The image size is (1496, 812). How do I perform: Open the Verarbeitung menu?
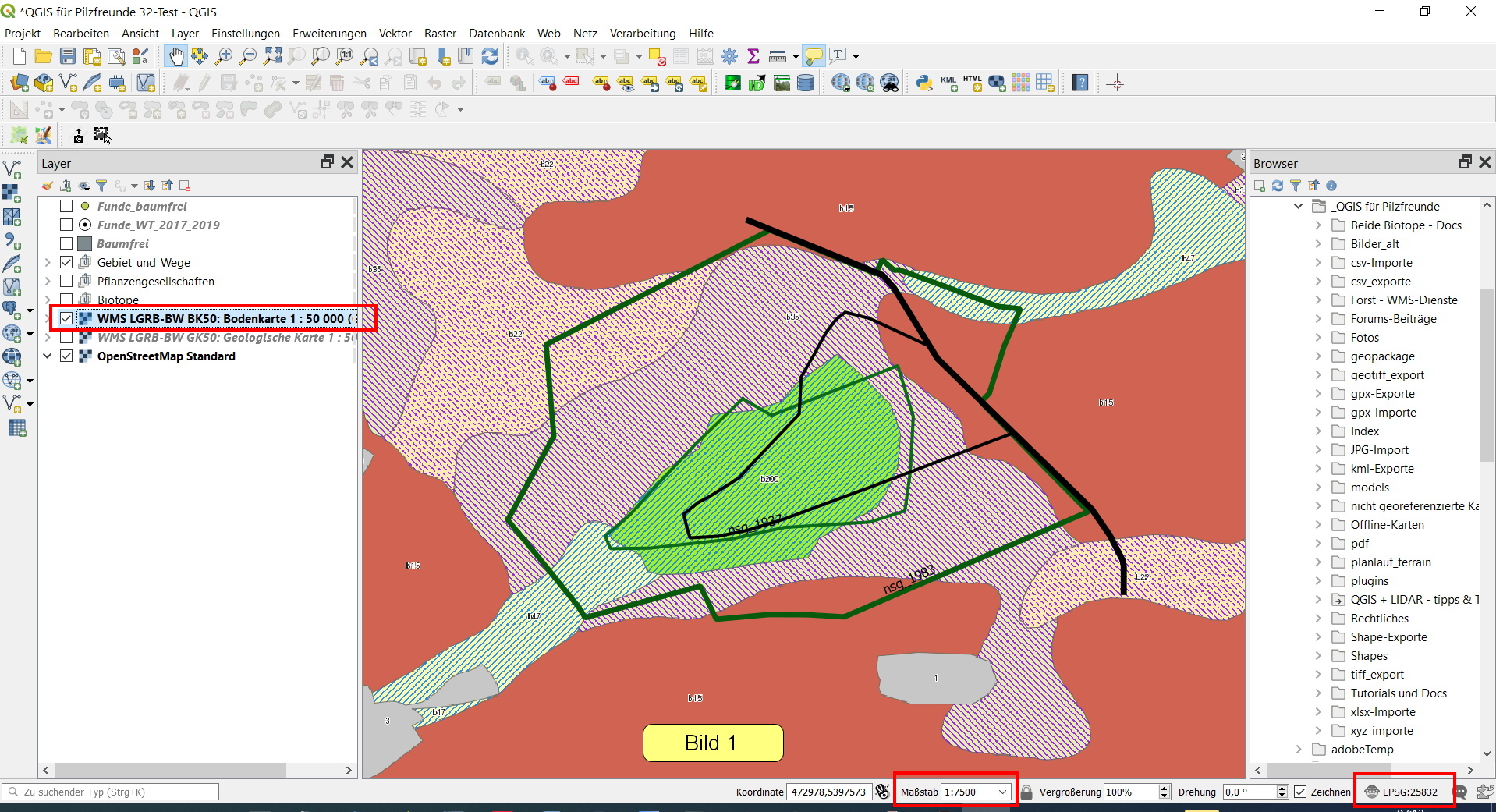642,34
